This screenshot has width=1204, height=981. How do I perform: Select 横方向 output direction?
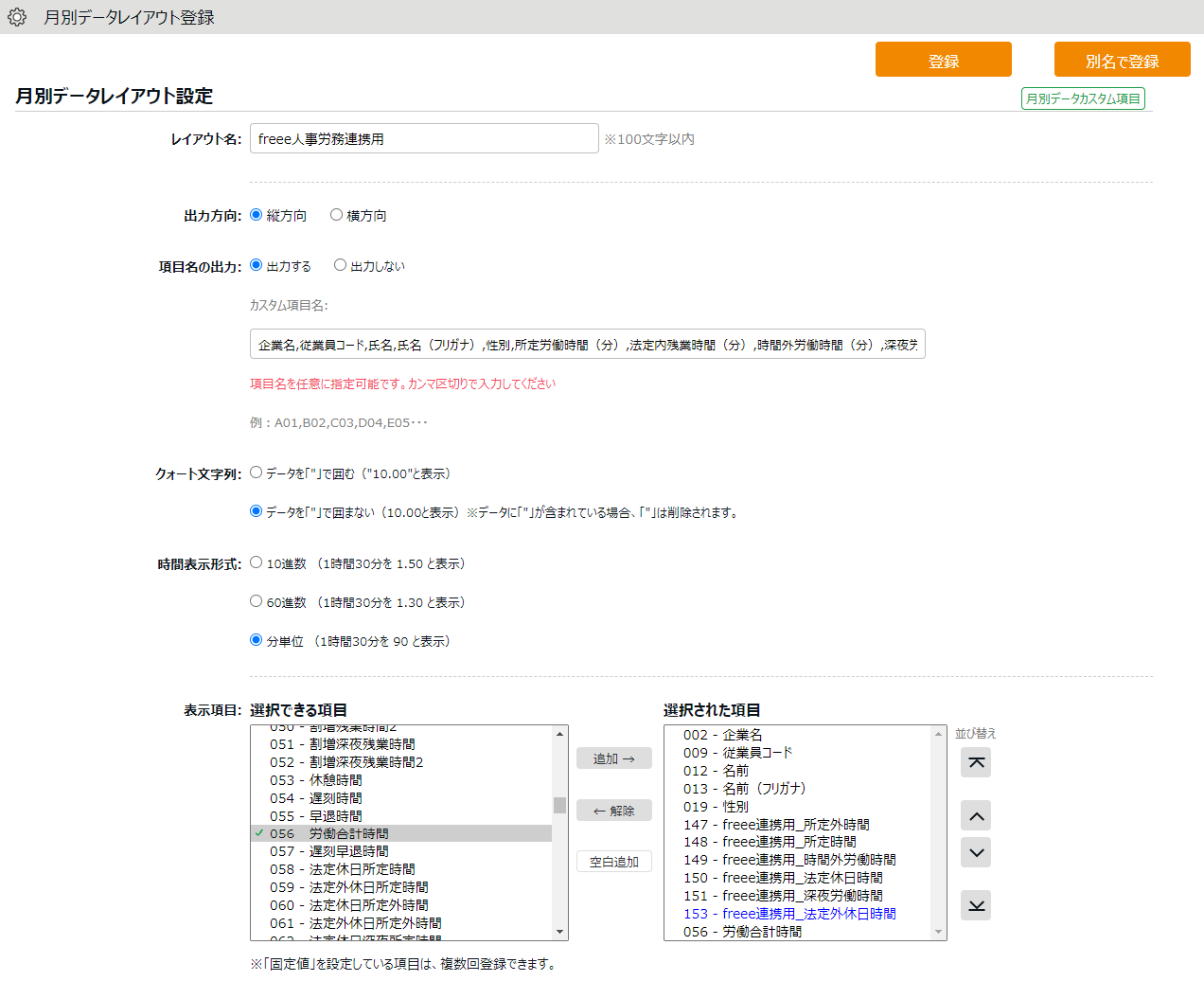(x=336, y=215)
